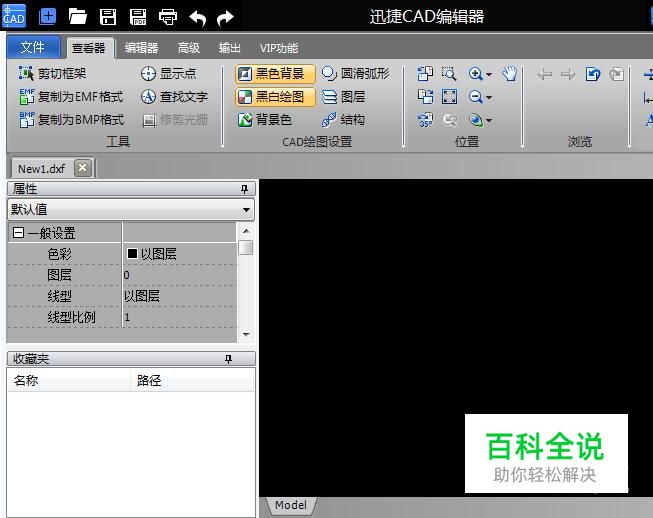Click 复制为EMF格式
Image resolution: width=653 pixels, height=518 pixels.
[x=71, y=97]
